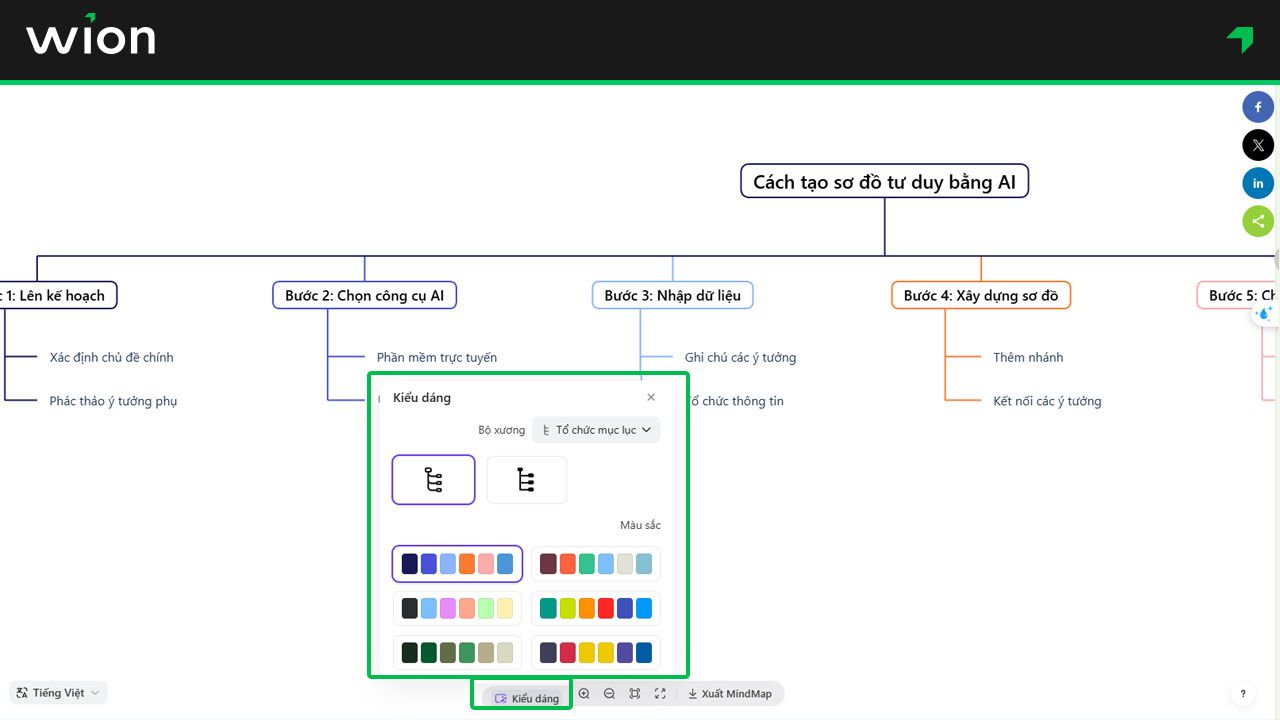The height and width of the screenshot is (720, 1280).
Task: Click the Wion logo in the header
Action: coord(91,38)
